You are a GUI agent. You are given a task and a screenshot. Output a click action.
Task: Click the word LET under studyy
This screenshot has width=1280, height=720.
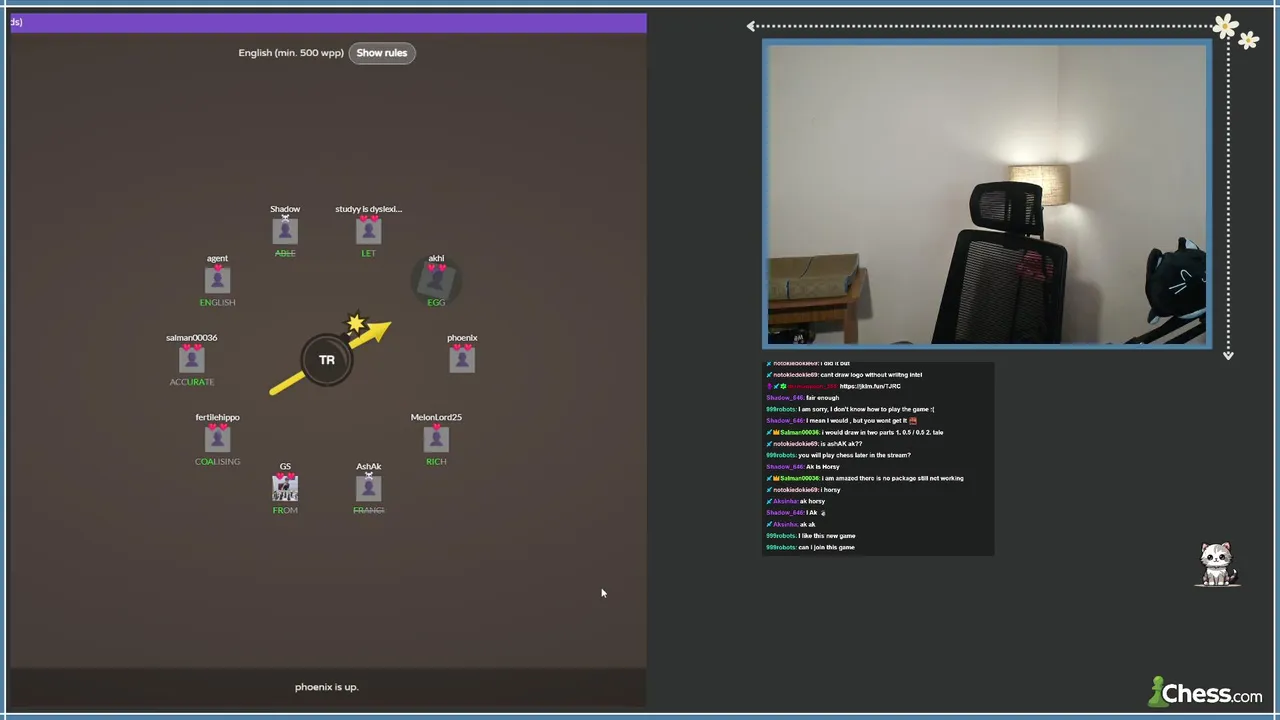369,253
